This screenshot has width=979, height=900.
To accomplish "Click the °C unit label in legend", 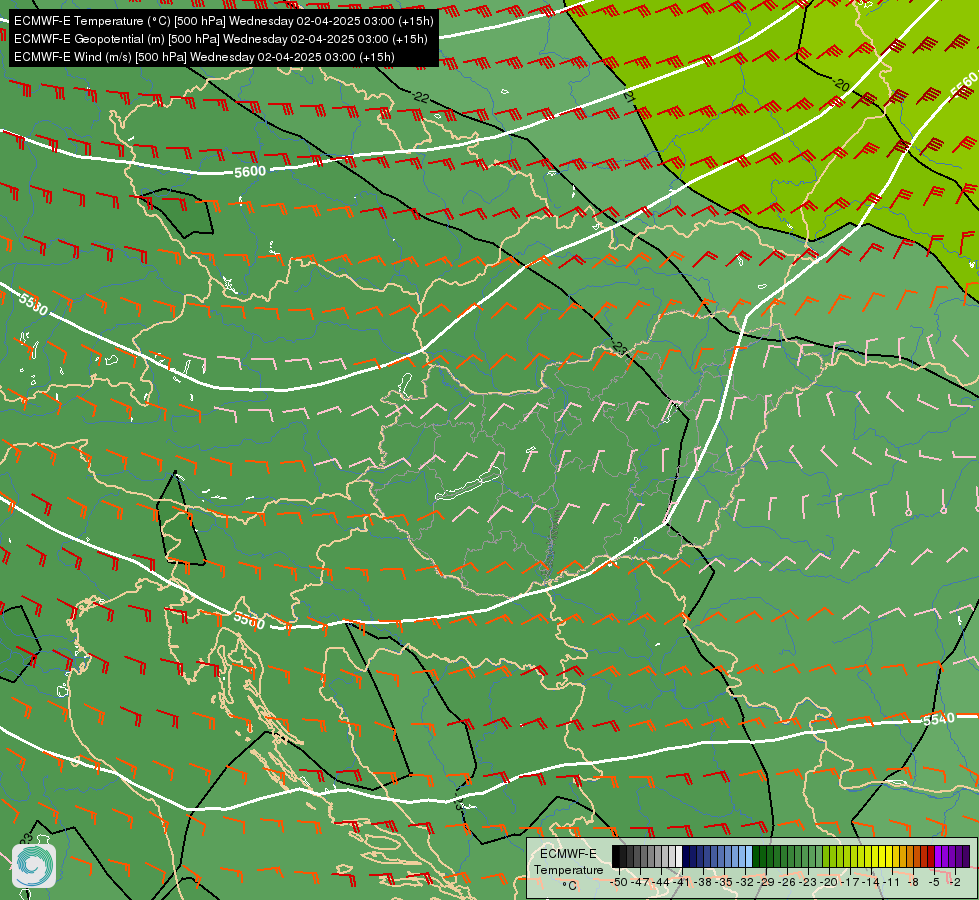I will tap(569, 886).
